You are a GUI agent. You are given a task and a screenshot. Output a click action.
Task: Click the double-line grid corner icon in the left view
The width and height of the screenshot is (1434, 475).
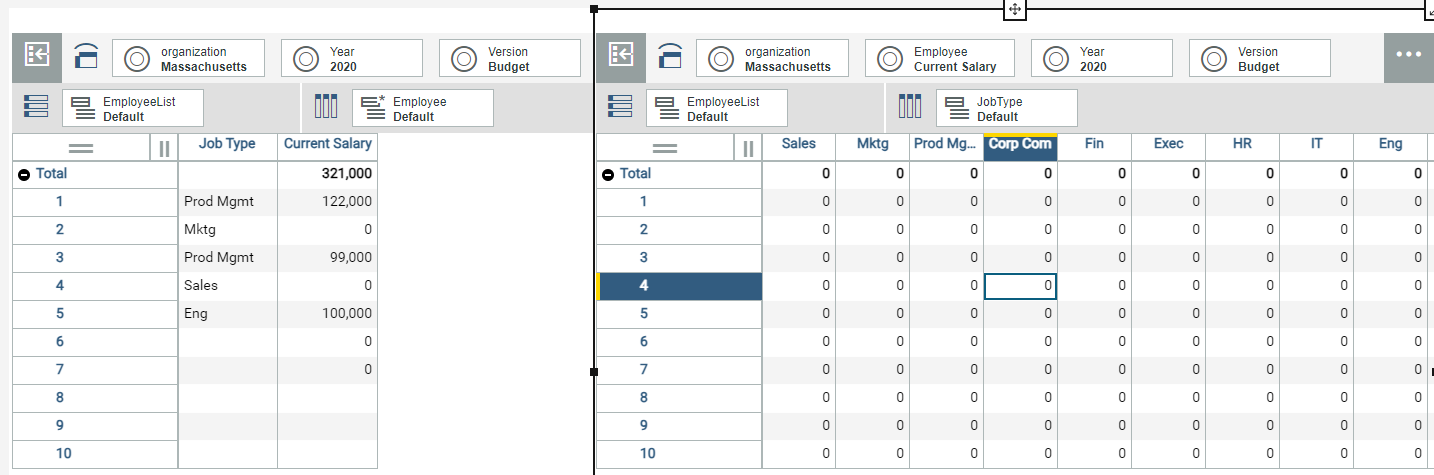(x=80, y=148)
